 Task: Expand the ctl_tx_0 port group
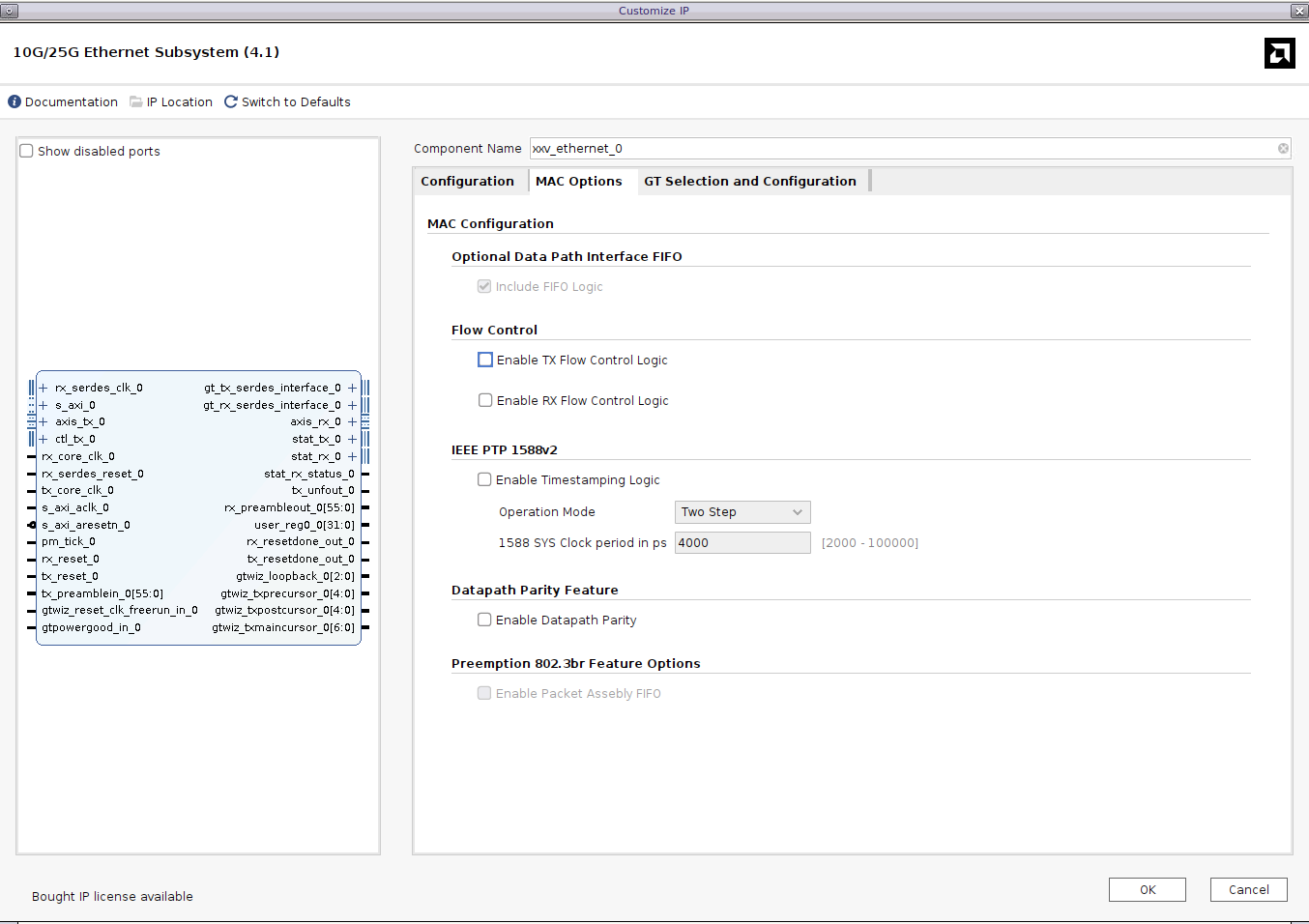coord(44,439)
